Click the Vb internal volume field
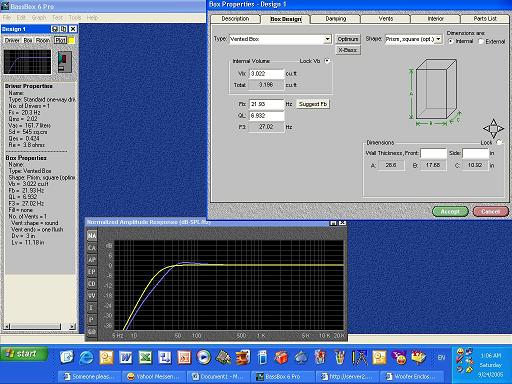This screenshot has height=384, width=512. 267,74
